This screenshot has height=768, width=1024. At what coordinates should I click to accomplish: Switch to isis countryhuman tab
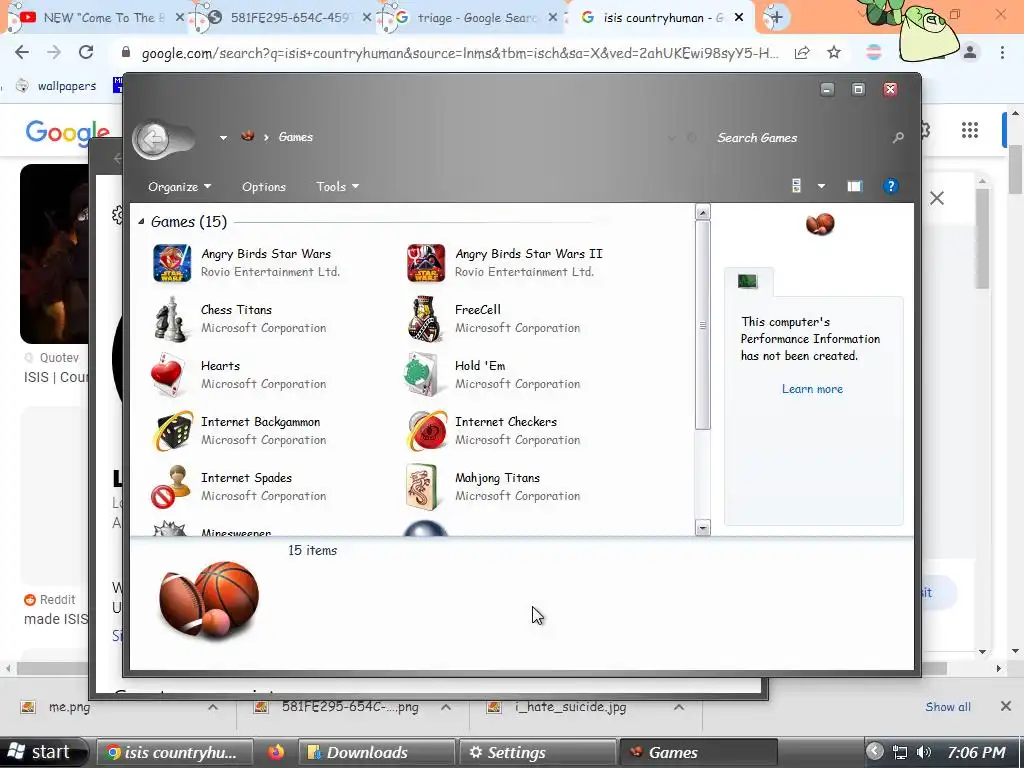point(664,18)
